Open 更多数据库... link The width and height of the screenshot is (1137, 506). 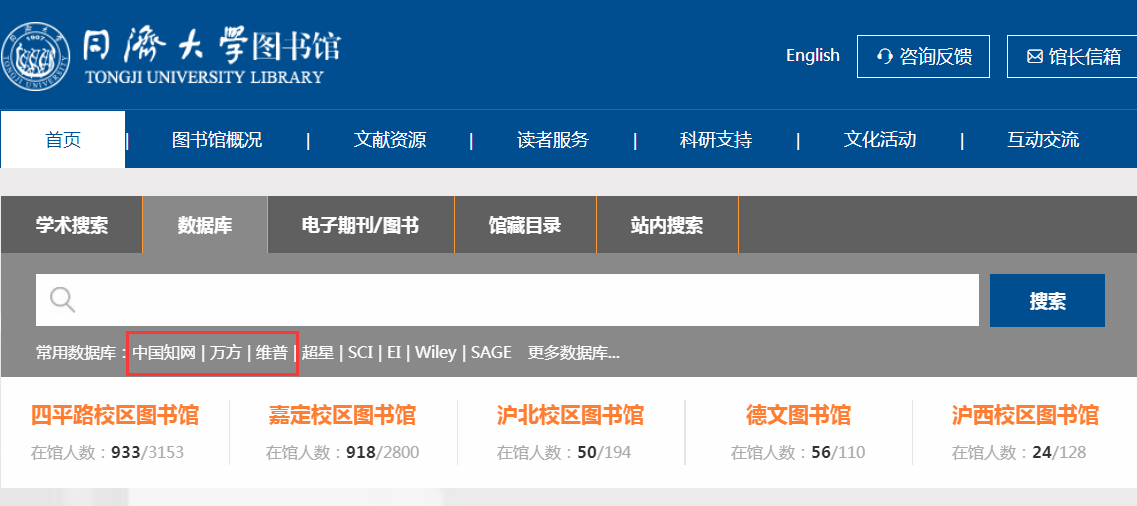(574, 353)
